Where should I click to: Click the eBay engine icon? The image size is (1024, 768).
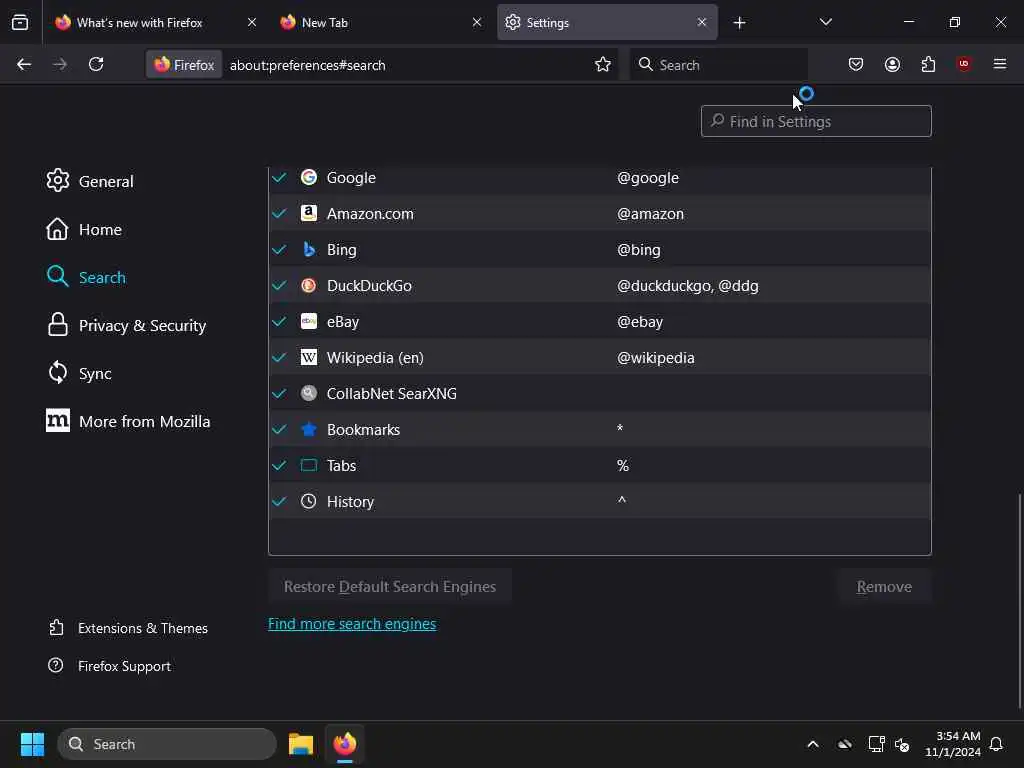pos(309,321)
